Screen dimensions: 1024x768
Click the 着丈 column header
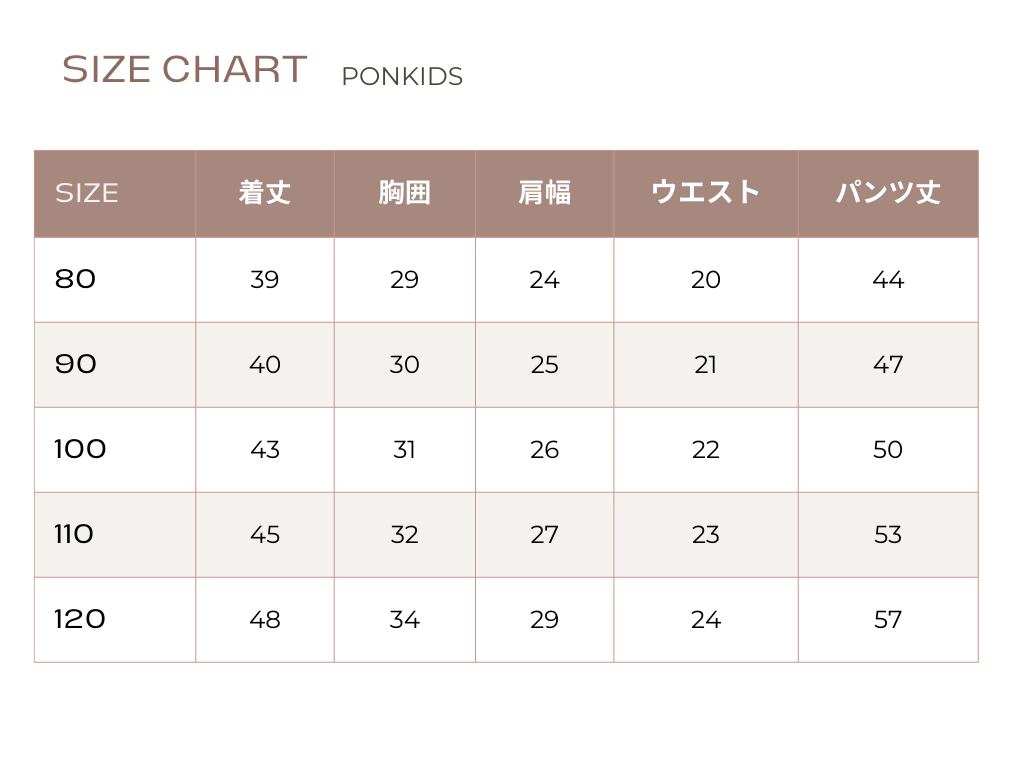pyautogui.click(x=264, y=193)
